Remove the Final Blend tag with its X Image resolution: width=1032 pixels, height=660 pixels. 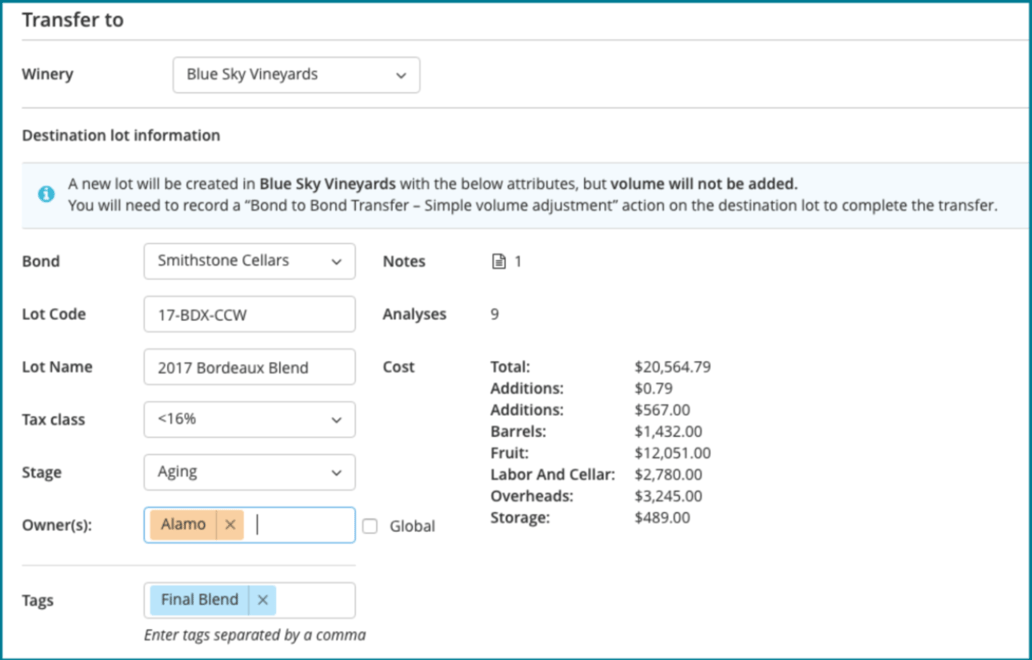click(263, 600)
